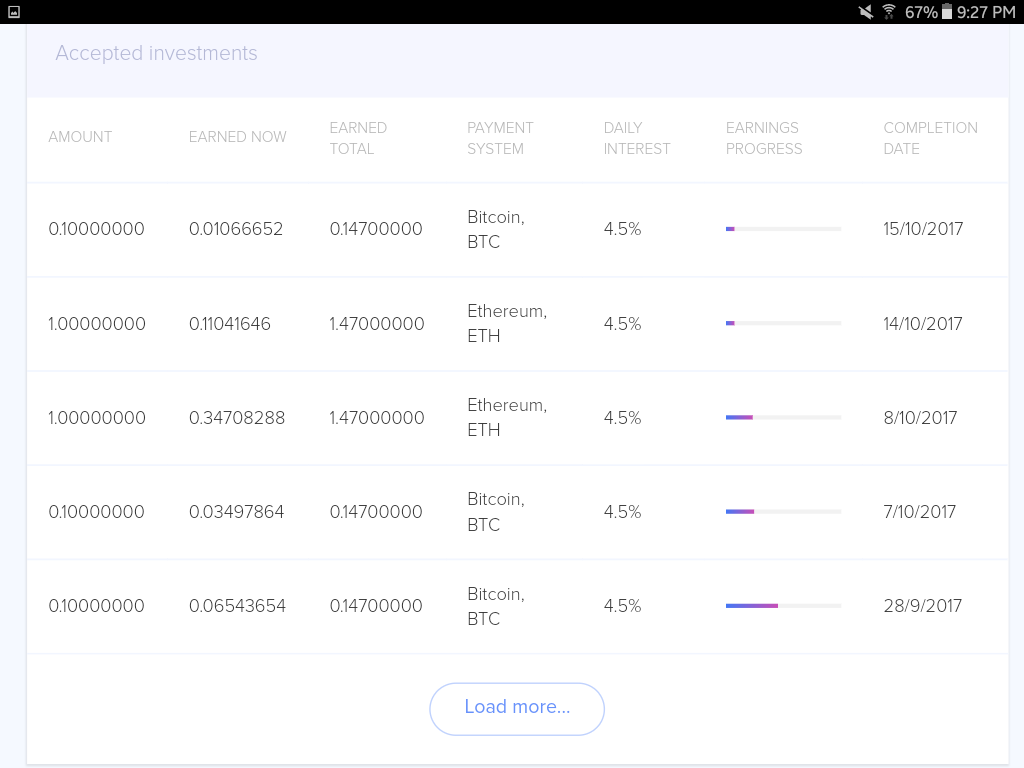1024x768 pixels.
Task: Sort by the Completion Date column header
Action: pyautogui.click(x=930, y=138)
